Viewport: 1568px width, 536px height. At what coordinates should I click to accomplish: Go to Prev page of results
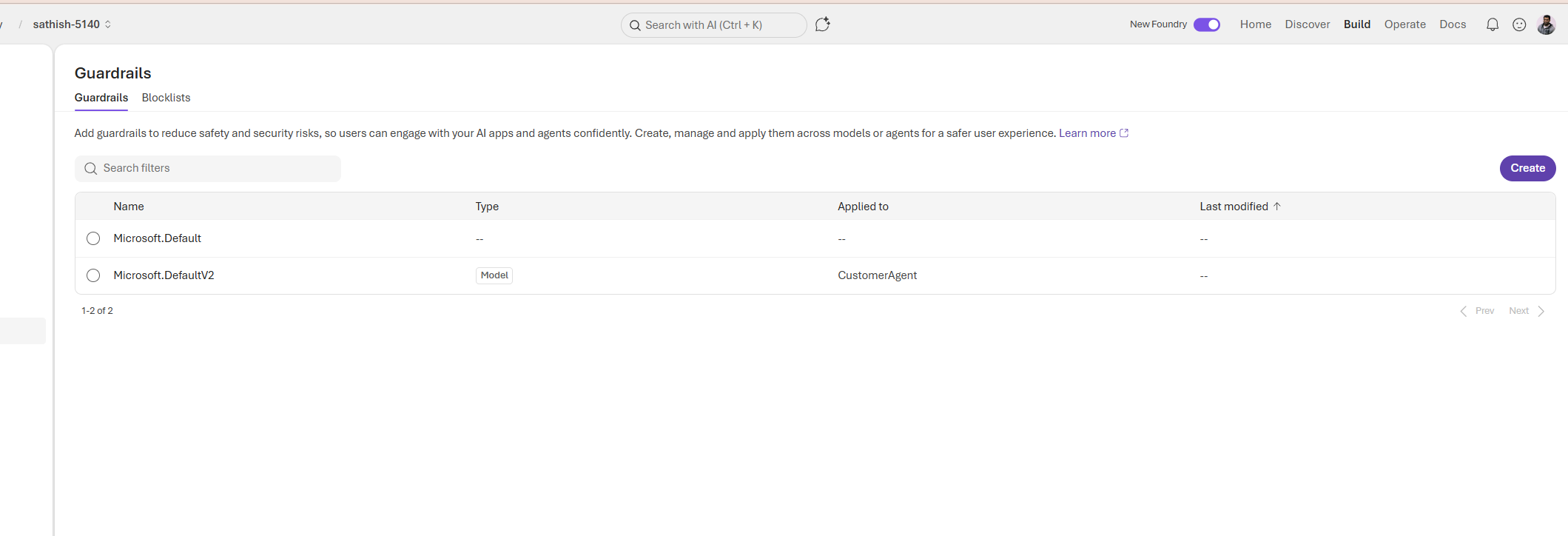pos(1477,311)
